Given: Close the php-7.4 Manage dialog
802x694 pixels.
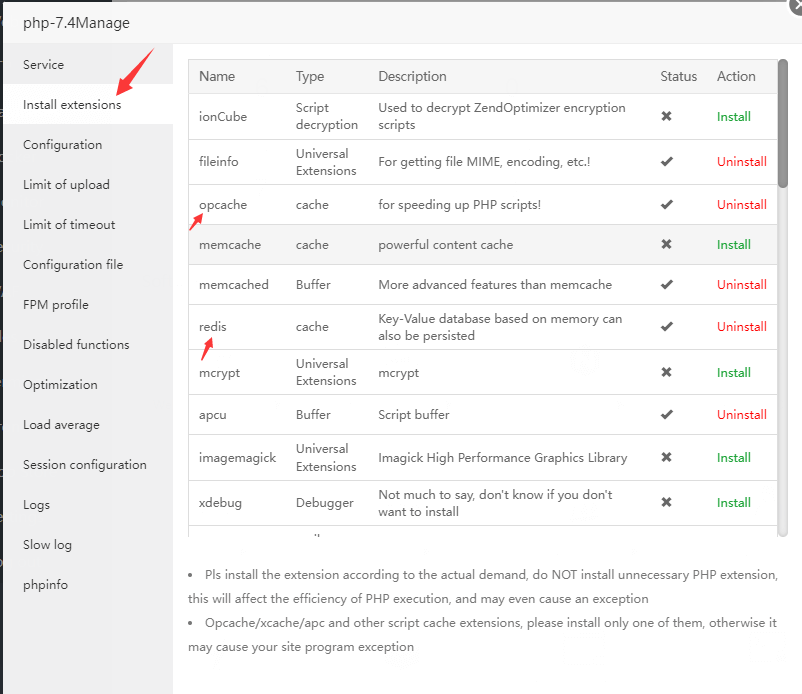Looking at the screenshot, I should click(x=796, y=6).
